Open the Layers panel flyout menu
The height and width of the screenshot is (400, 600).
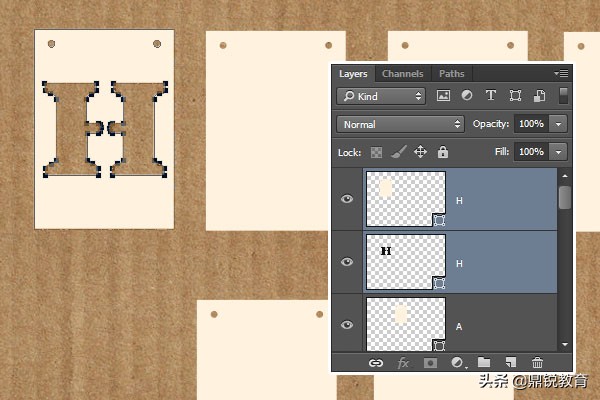pyautogui.click(x=561, y=73)
